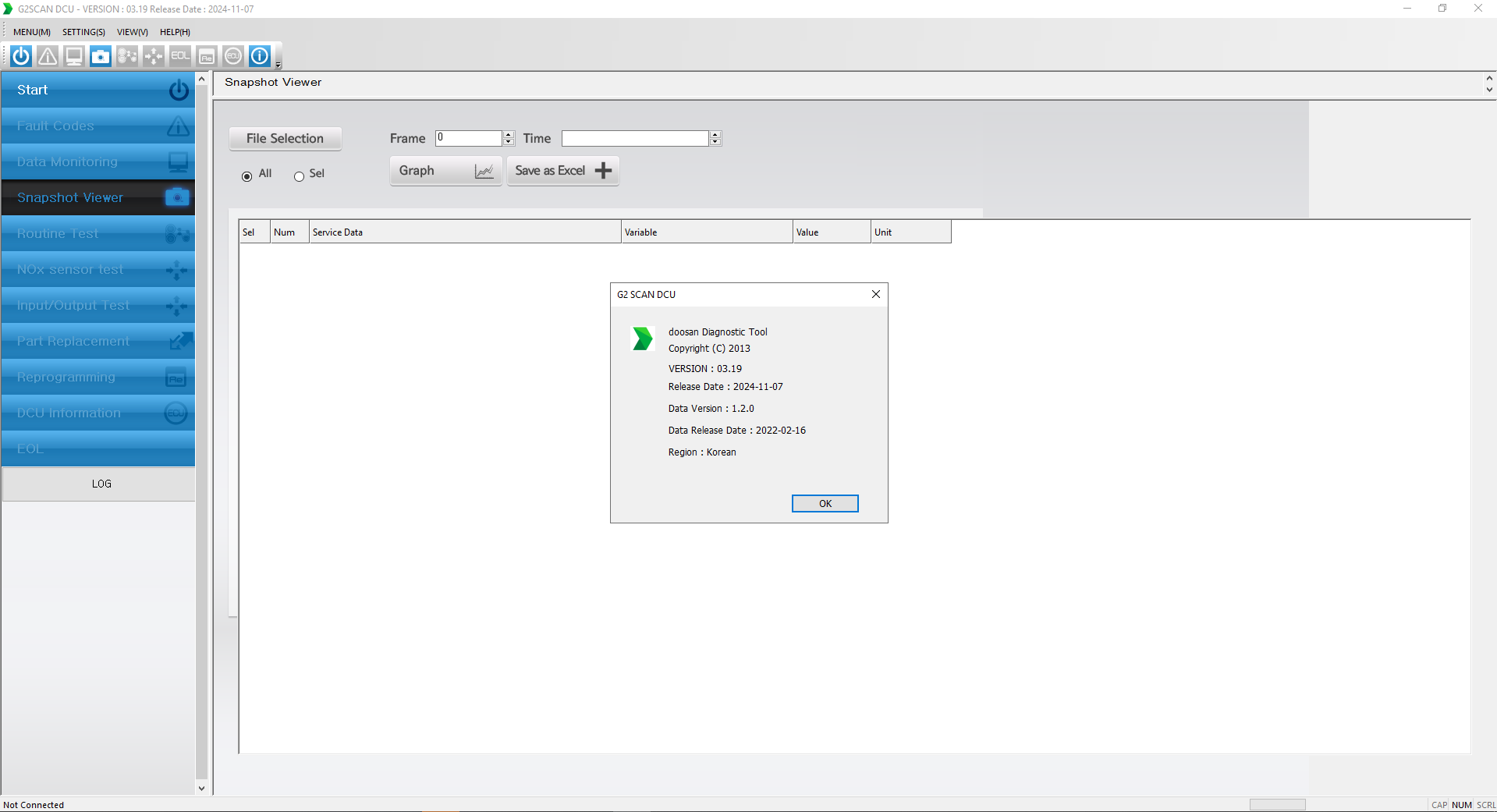The image size is (1497, 812).
Task: Click the Sel column header
Action: coord(255,232)
